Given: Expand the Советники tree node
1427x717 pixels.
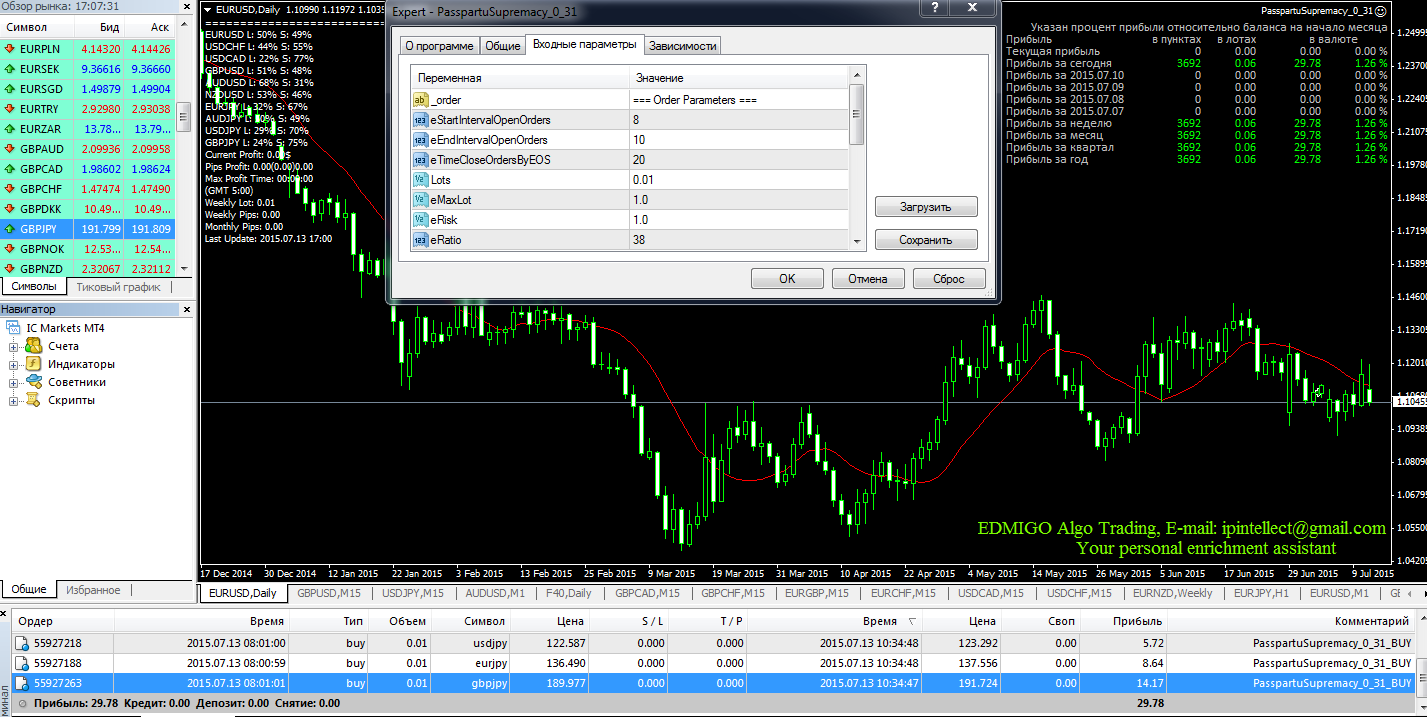Looking at the screenshot, I should 14,383.
